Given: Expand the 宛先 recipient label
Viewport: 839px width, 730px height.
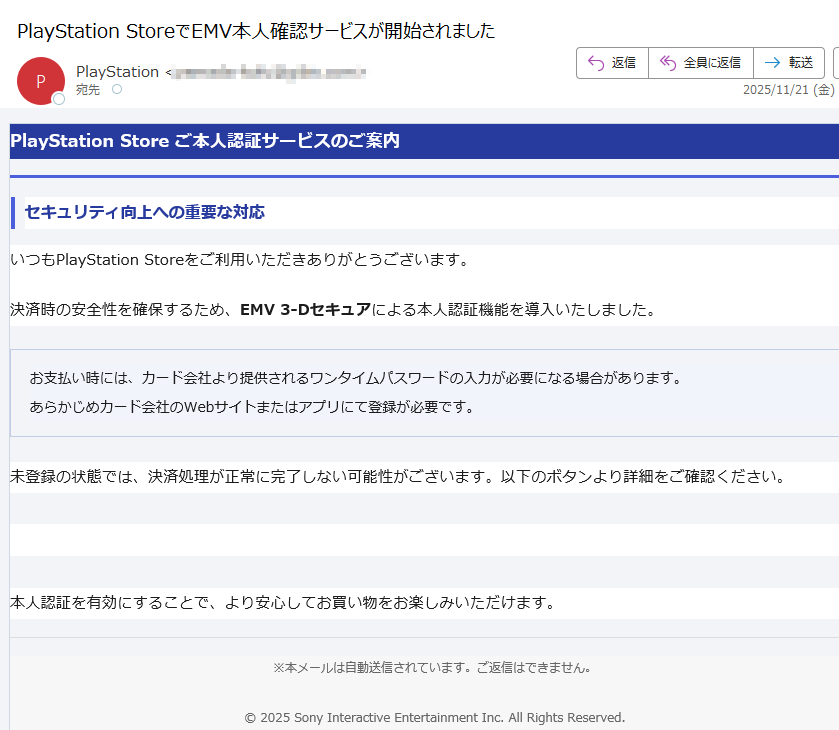Looking at the screenshot, I should tap(88, 90).
